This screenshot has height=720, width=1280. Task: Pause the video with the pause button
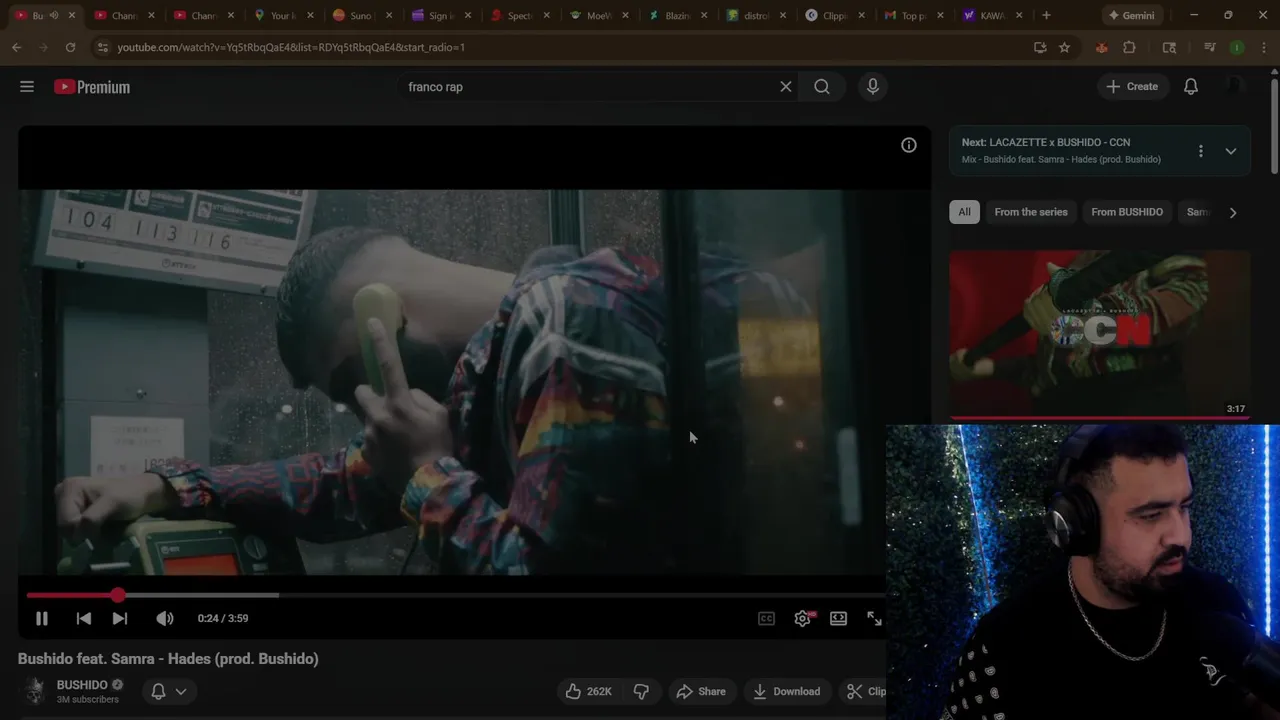coord(41,618)
